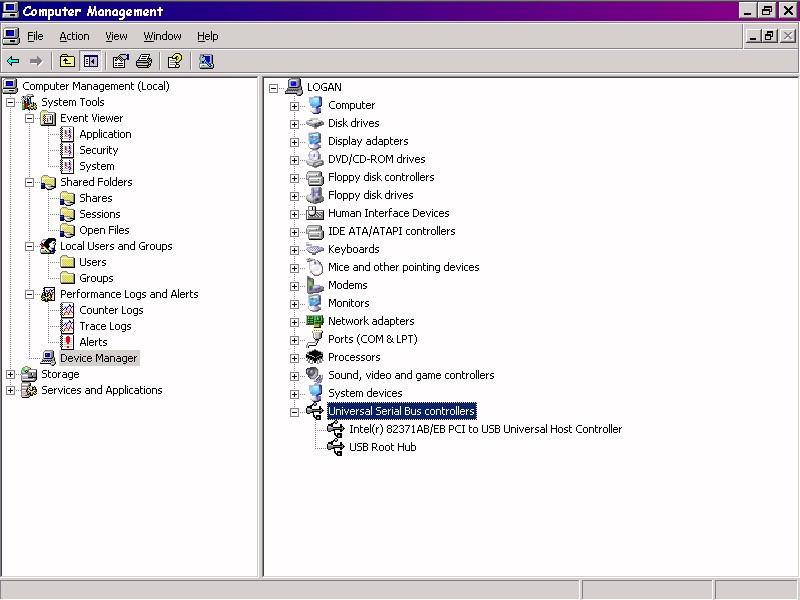Open the Help menu
Image resolution: width=800 pixels, height=600 pixels.
coord(208,36)
